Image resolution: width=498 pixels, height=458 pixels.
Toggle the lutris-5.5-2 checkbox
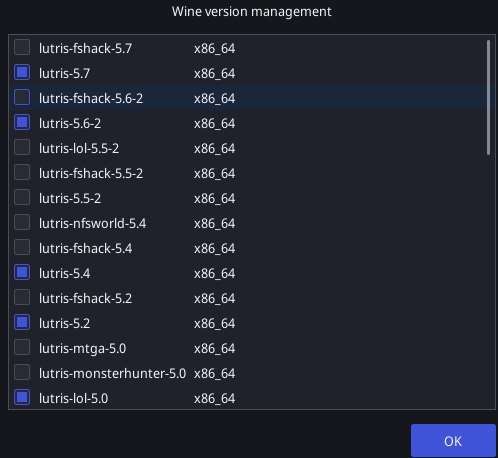pos(22,197)
